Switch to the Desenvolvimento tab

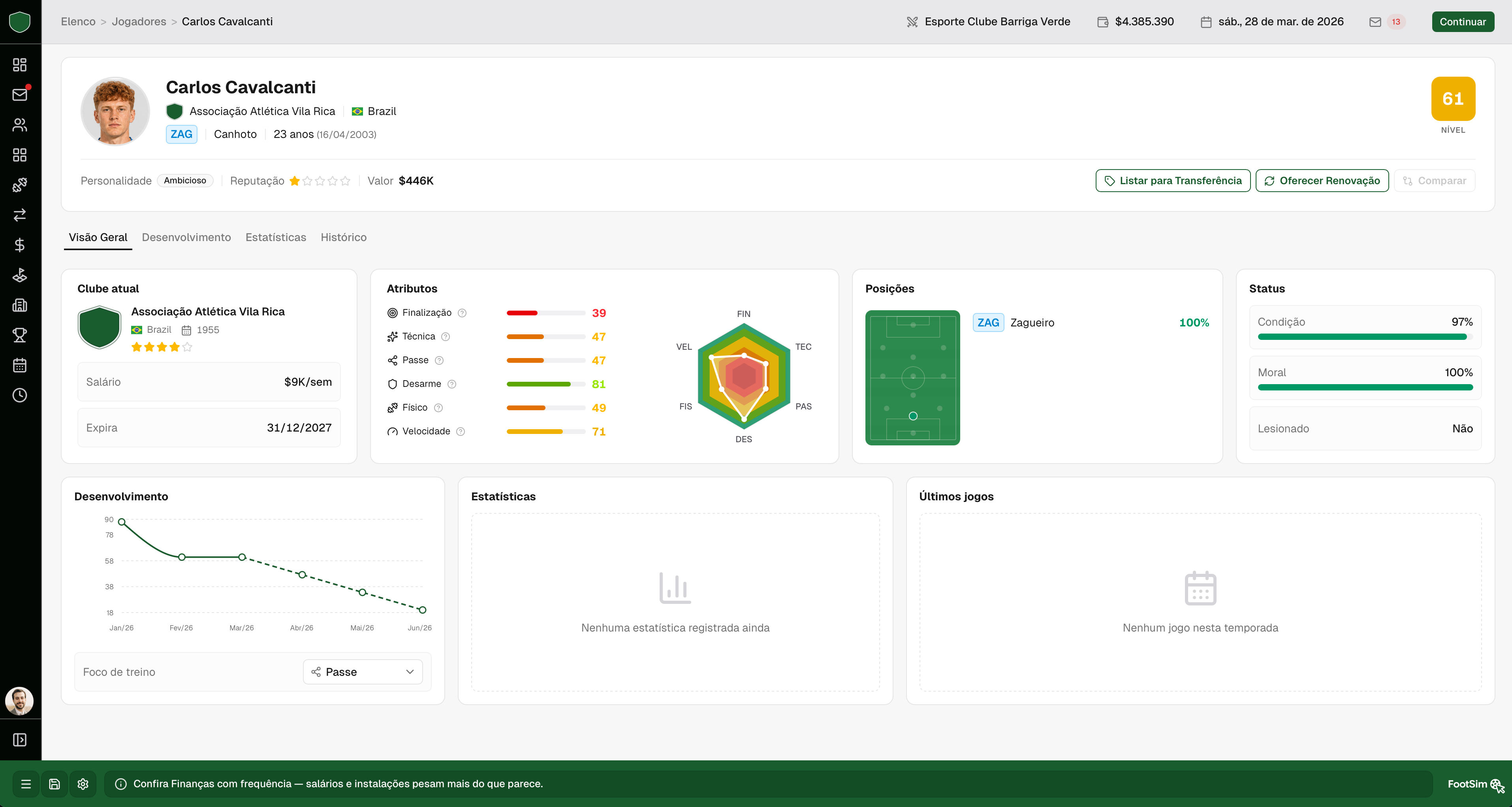(186, 237)
